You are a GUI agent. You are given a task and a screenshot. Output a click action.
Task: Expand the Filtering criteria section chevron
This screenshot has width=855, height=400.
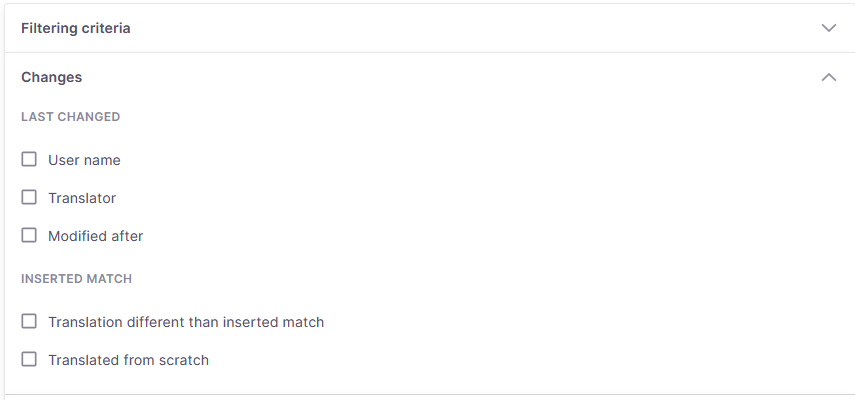pyautogui.click(x=828, y=28)
